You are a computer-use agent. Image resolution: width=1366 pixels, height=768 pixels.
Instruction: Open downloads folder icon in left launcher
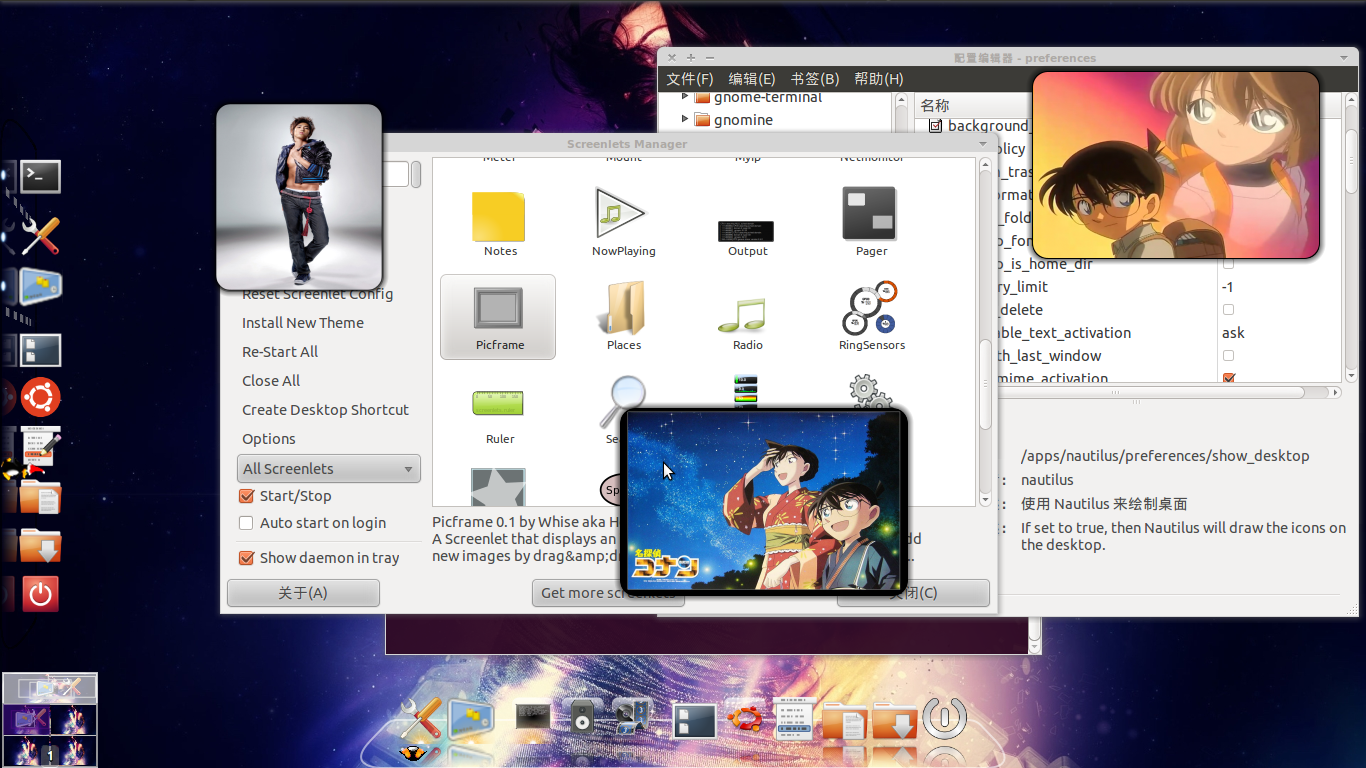tap(40, 545)
